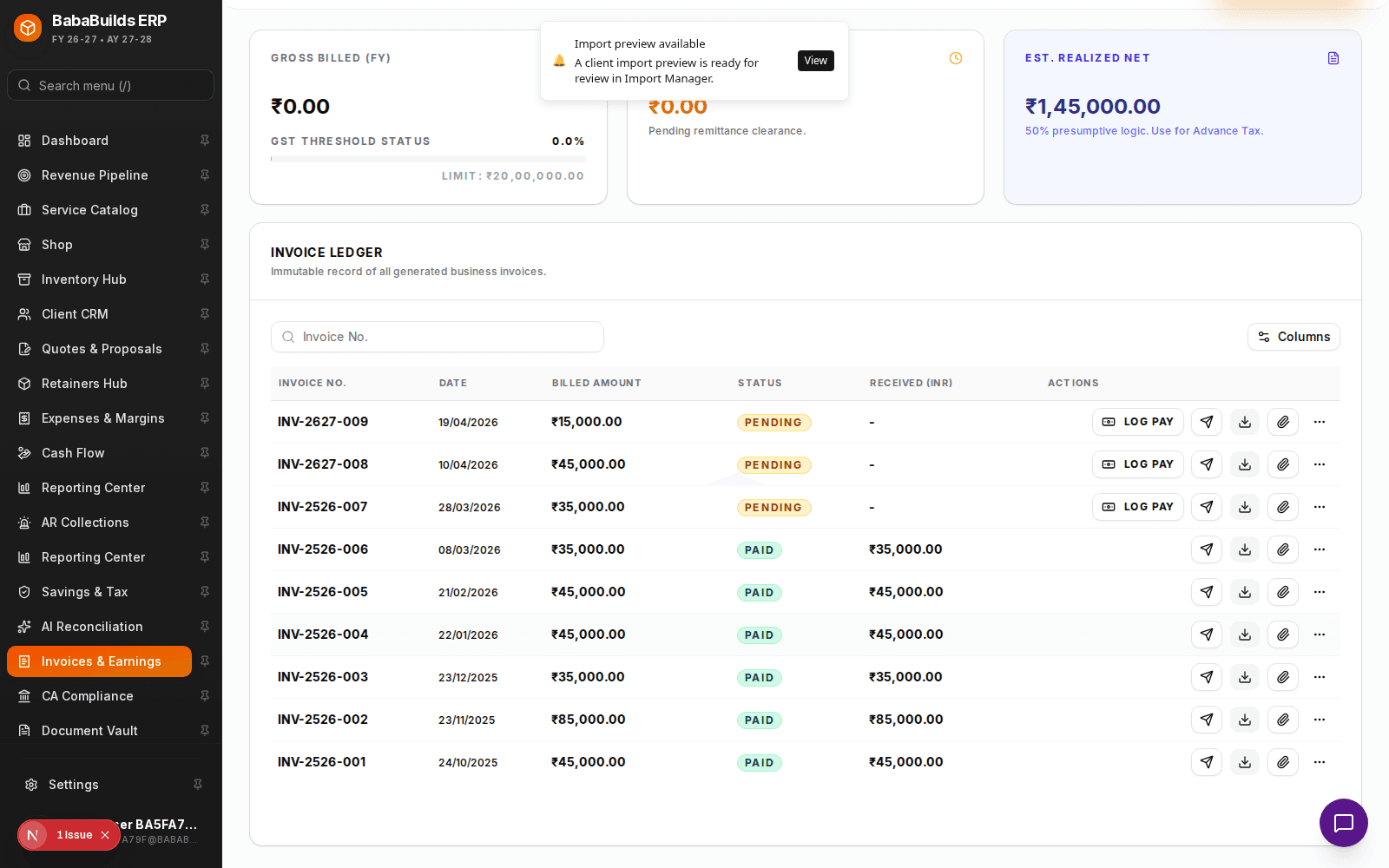Screen dimensions: 1389x868
Task: Pin the Savings & Tax menu item
Action: coord(205,592)
